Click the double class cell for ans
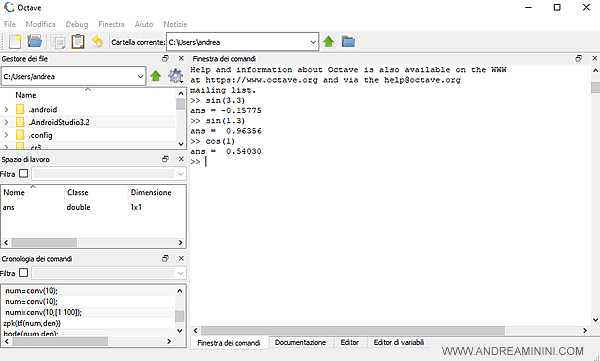The width and height of the screenshot is (600, 361). coord(78,207)
